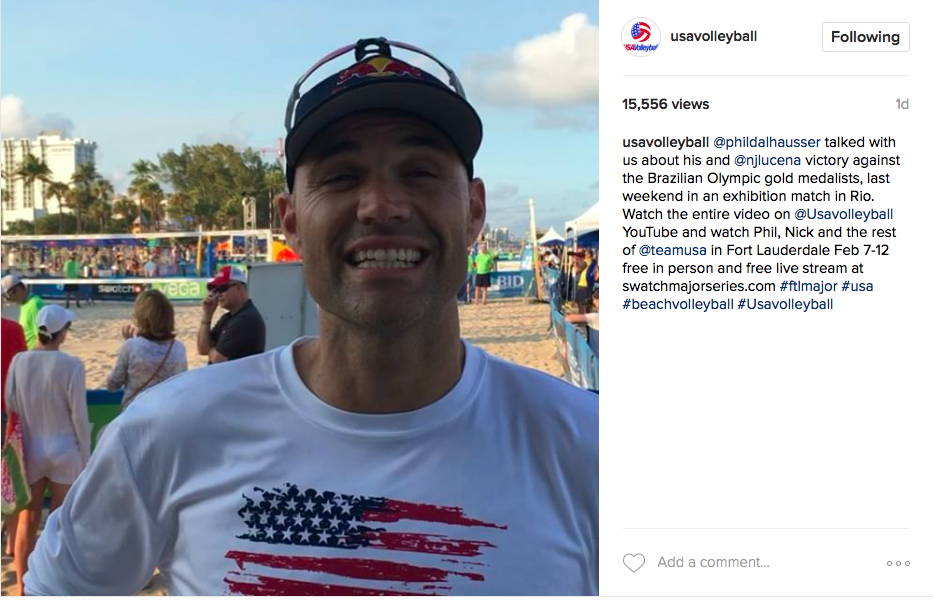Click the #Usavolleyball hashtag
933x600 pixels.
(x=785, y=304)
